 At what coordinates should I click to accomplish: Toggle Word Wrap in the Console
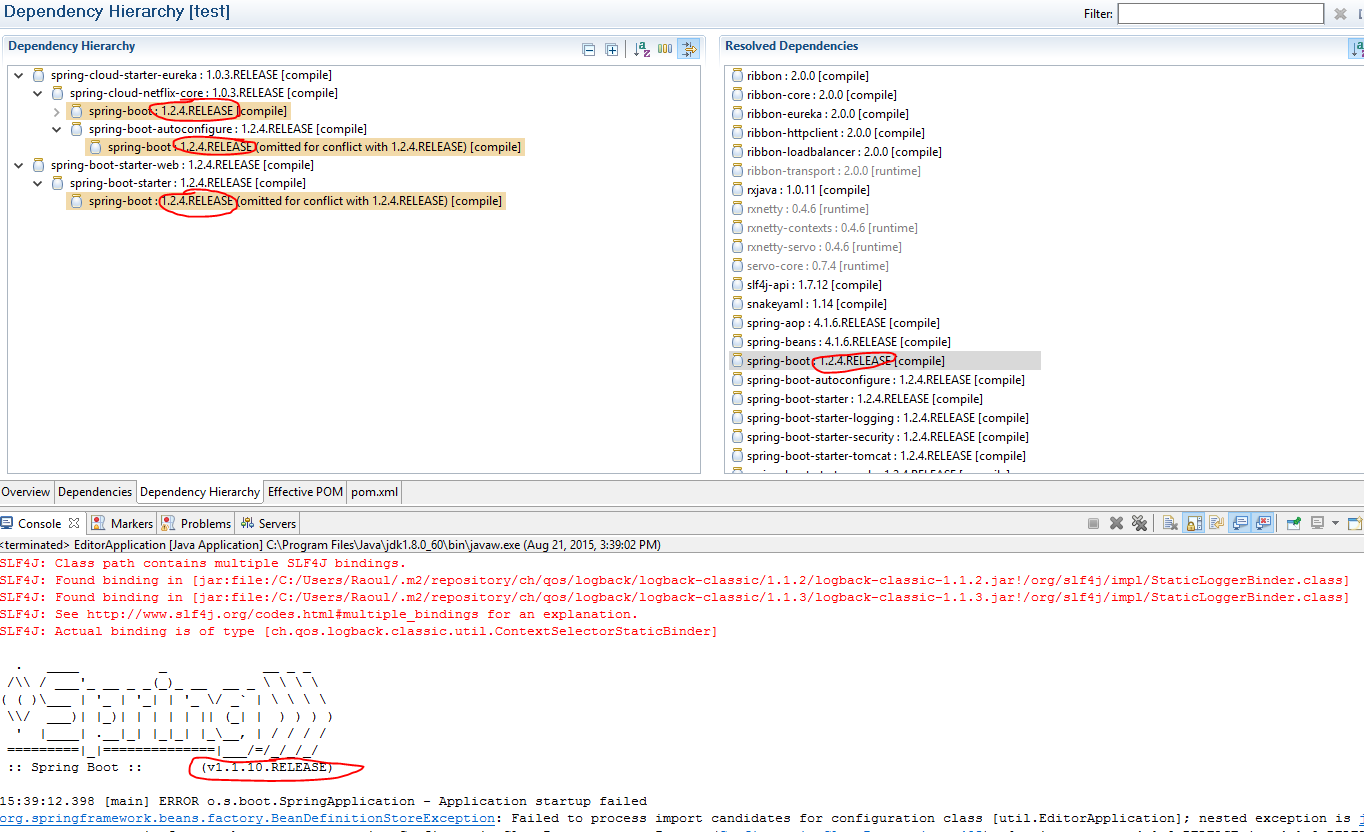(x=1217, y=523)
